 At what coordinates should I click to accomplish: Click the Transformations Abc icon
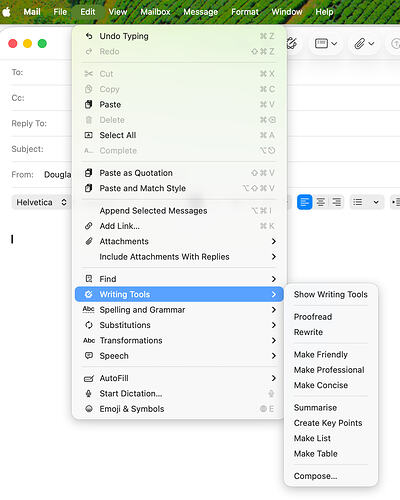tap(89, 340)
